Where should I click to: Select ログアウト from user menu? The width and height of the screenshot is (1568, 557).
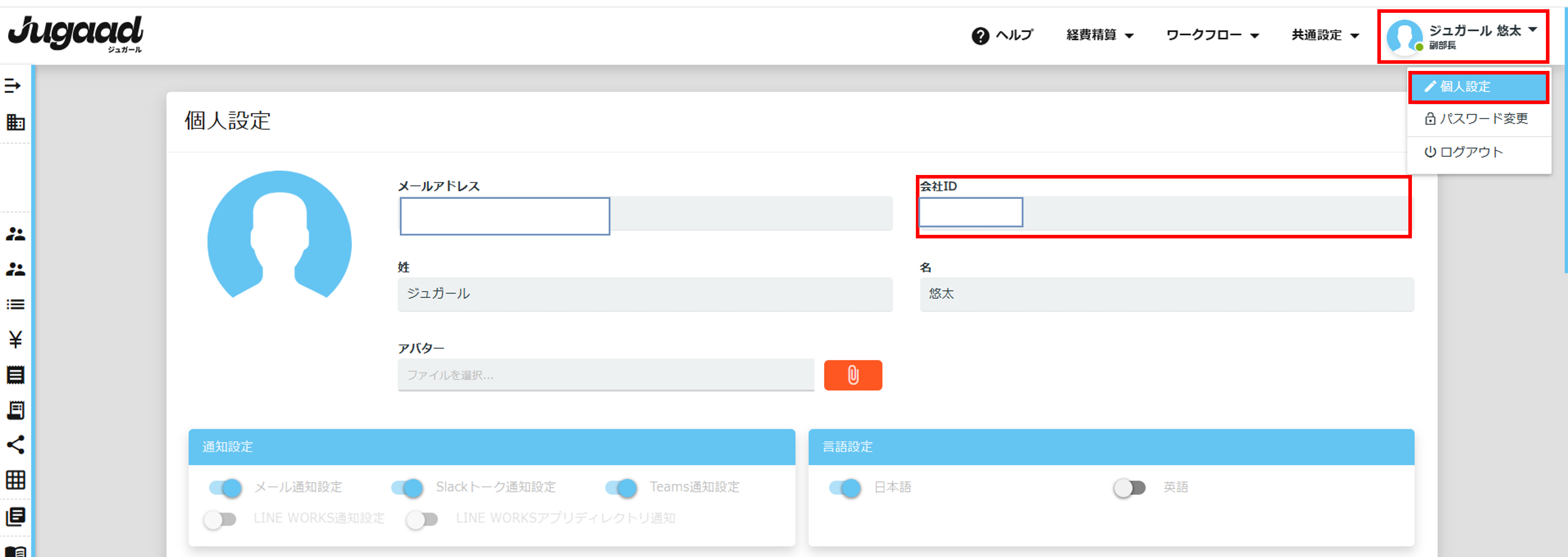[x=1479, y=152]
